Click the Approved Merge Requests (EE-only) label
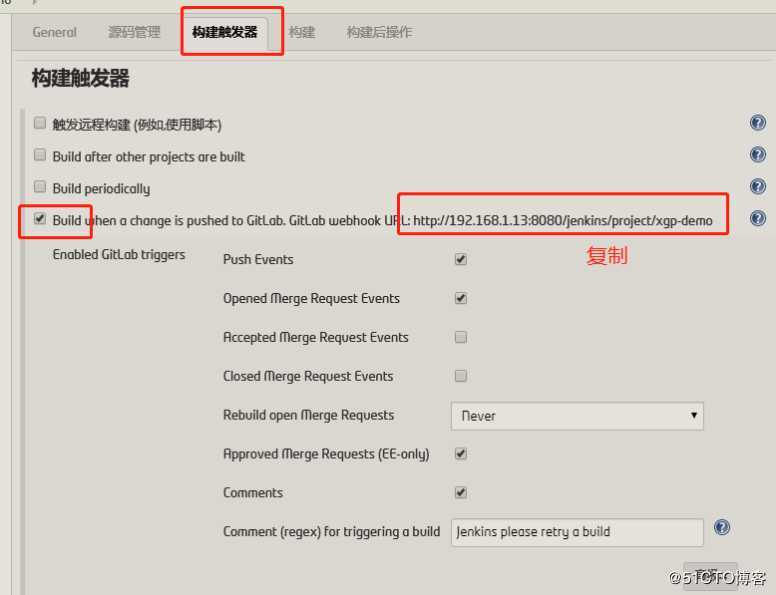 [326, 454]
